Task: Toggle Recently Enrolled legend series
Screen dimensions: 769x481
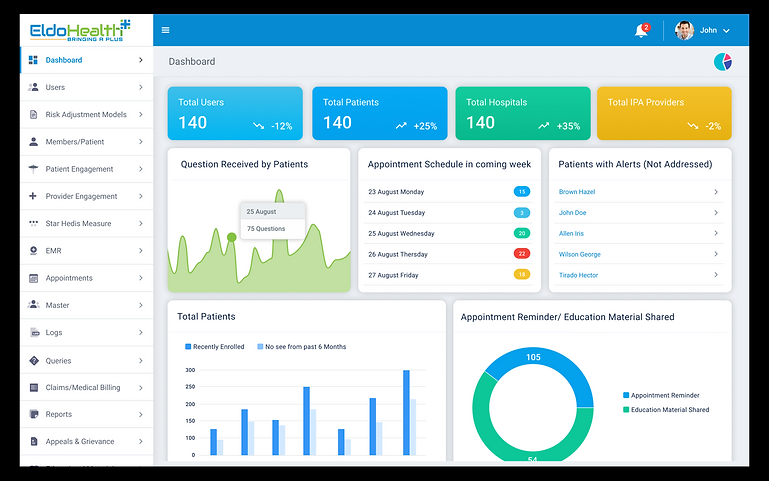Action: coord(214,347)
